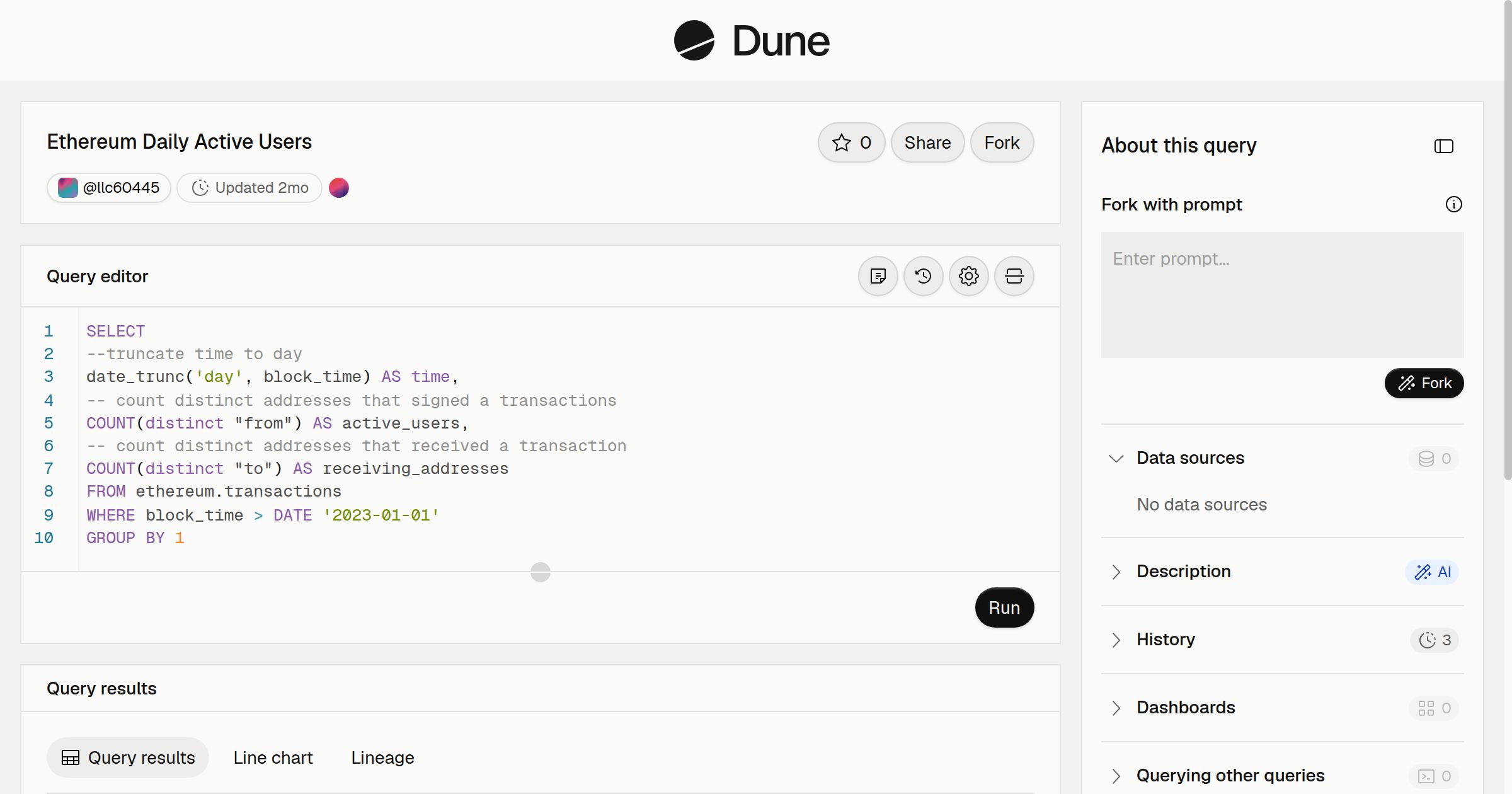Screen dimensions: 1512x794
Task: Switch to the Query results tab
Action: pos(128,757)
